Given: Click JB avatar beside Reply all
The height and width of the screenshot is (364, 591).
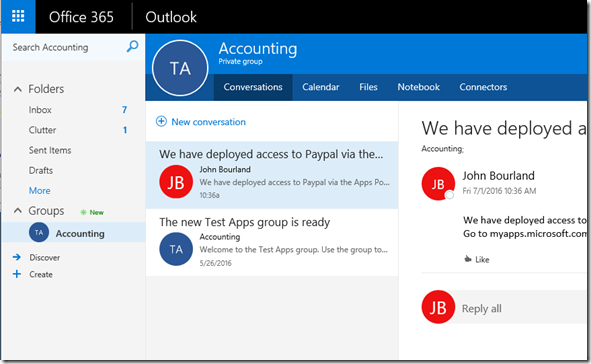Looking at the screenshot, I should point(438,307).
